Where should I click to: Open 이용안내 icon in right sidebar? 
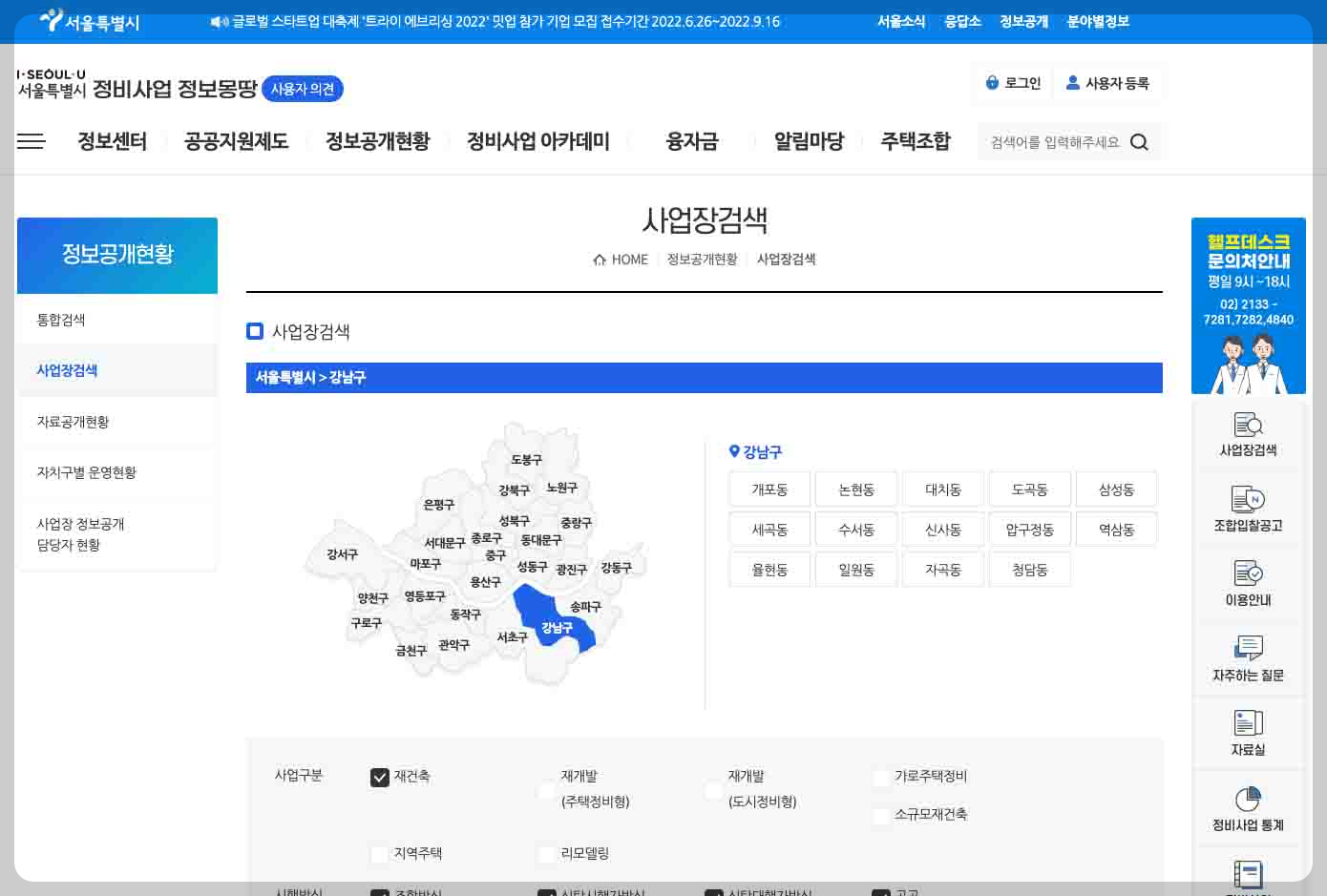pyautogui.click(x=1248, y=573)
